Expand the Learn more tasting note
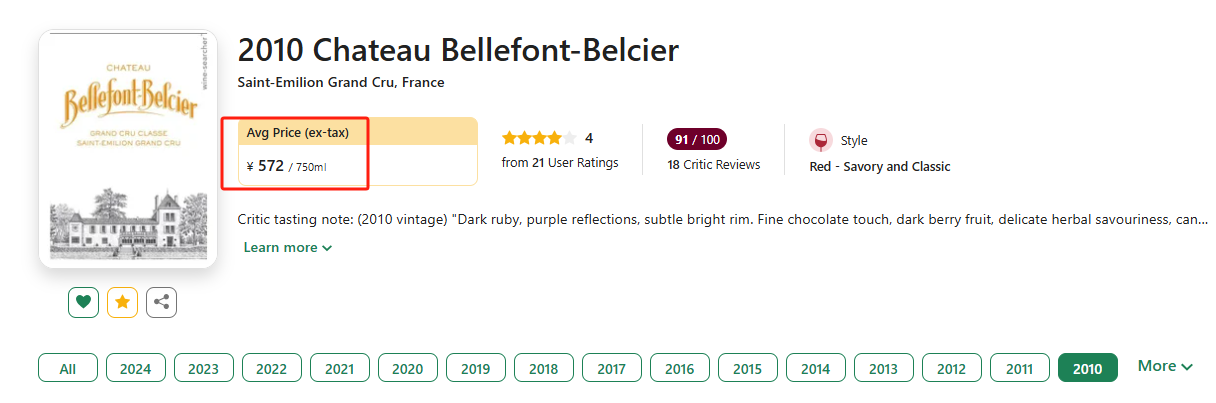 click(288, 247)
